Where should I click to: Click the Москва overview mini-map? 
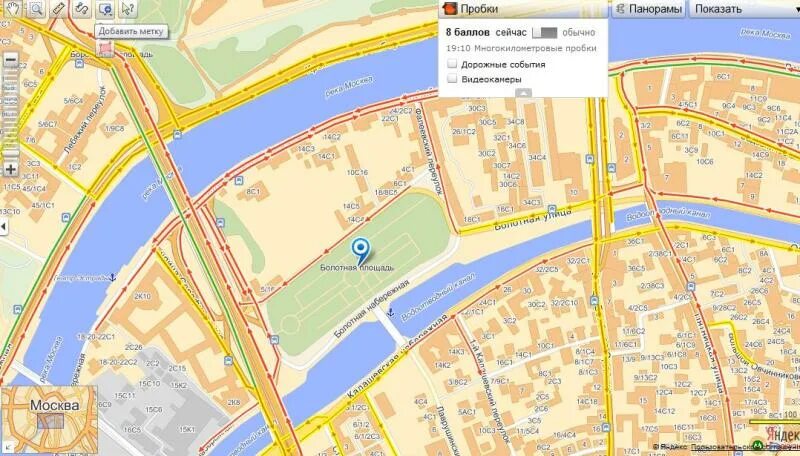point(49,421)
